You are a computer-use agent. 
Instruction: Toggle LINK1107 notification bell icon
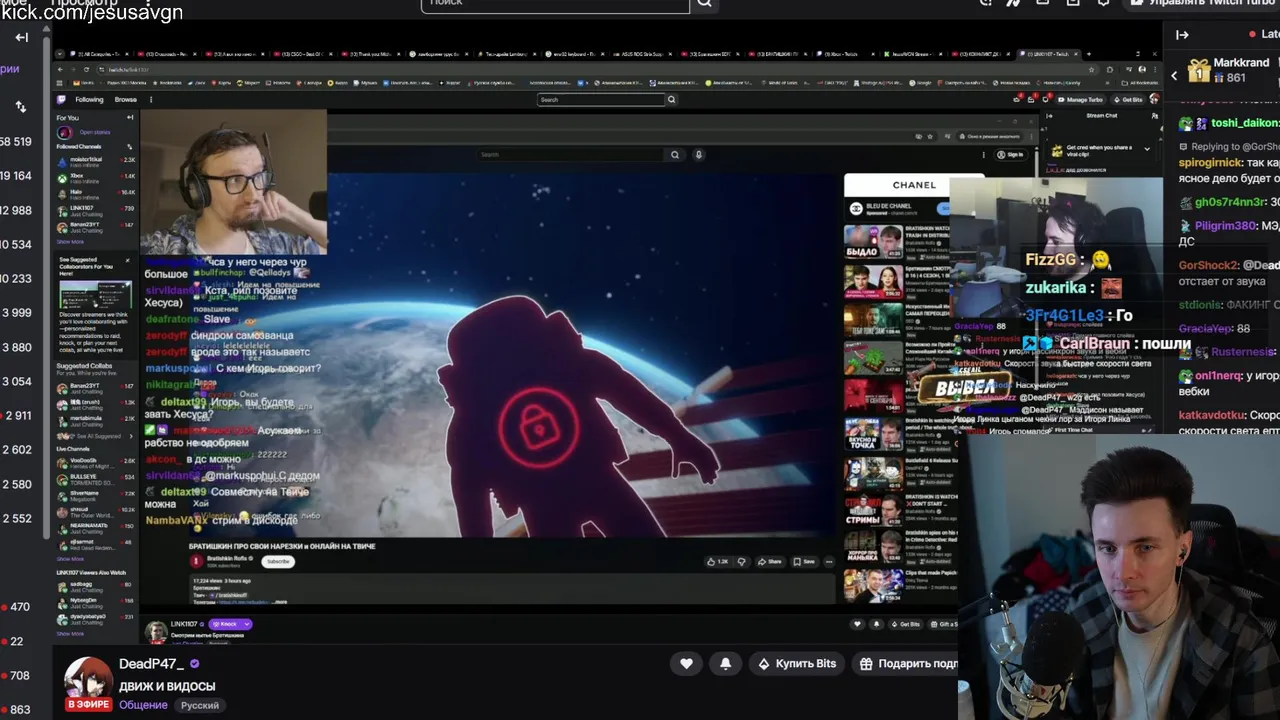pyautogui.click(x=876, y=624)
